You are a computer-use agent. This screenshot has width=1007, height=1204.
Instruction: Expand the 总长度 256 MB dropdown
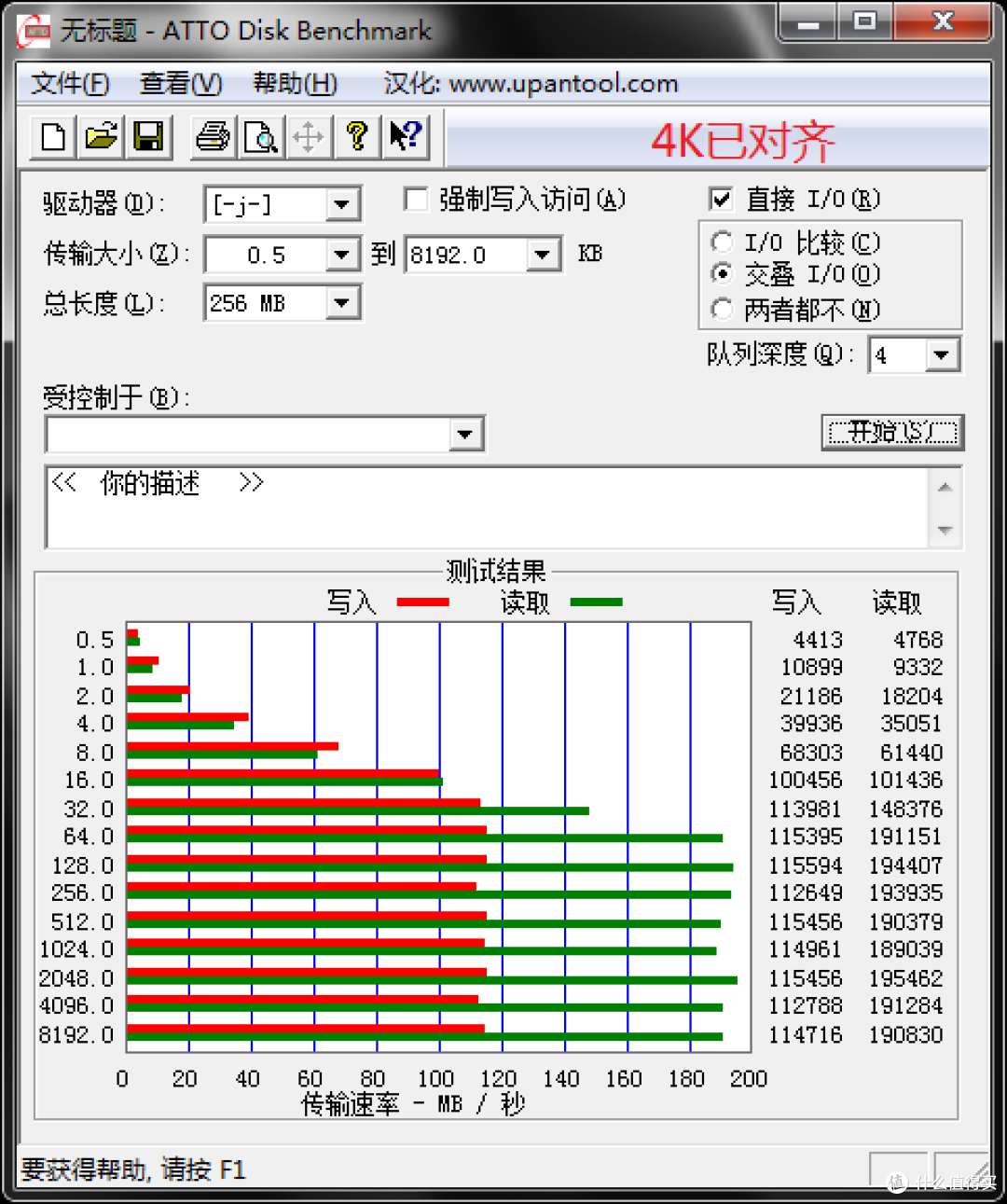[342, 303]
